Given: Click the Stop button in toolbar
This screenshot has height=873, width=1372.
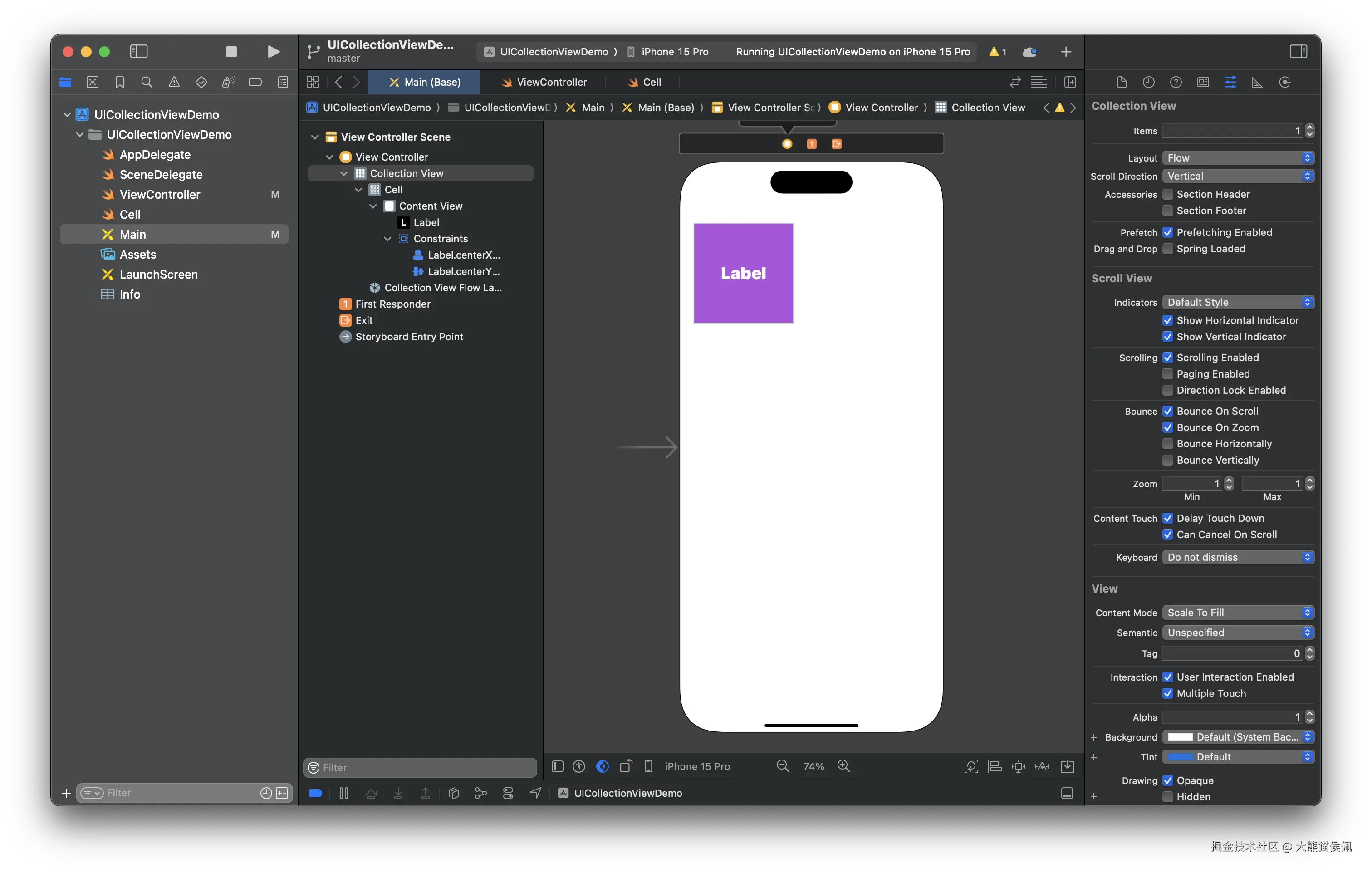Looking at the screenshot, I should click(231, 52).
